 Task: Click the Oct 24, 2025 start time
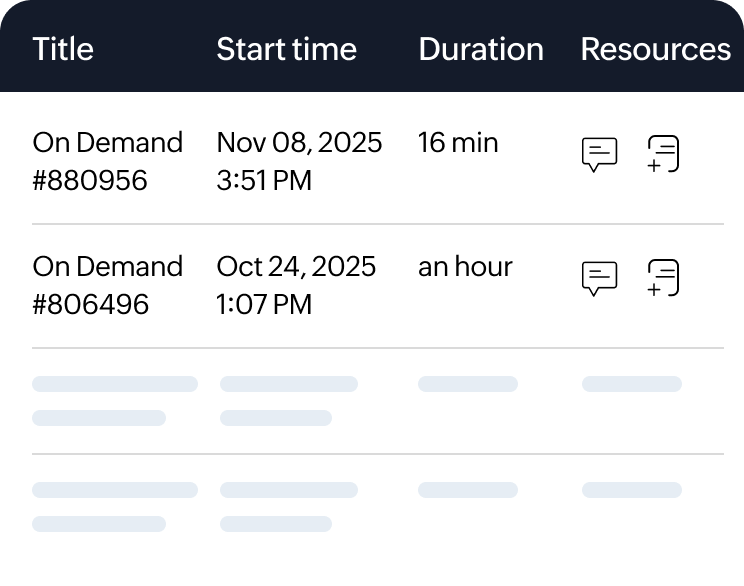(295, 285)
